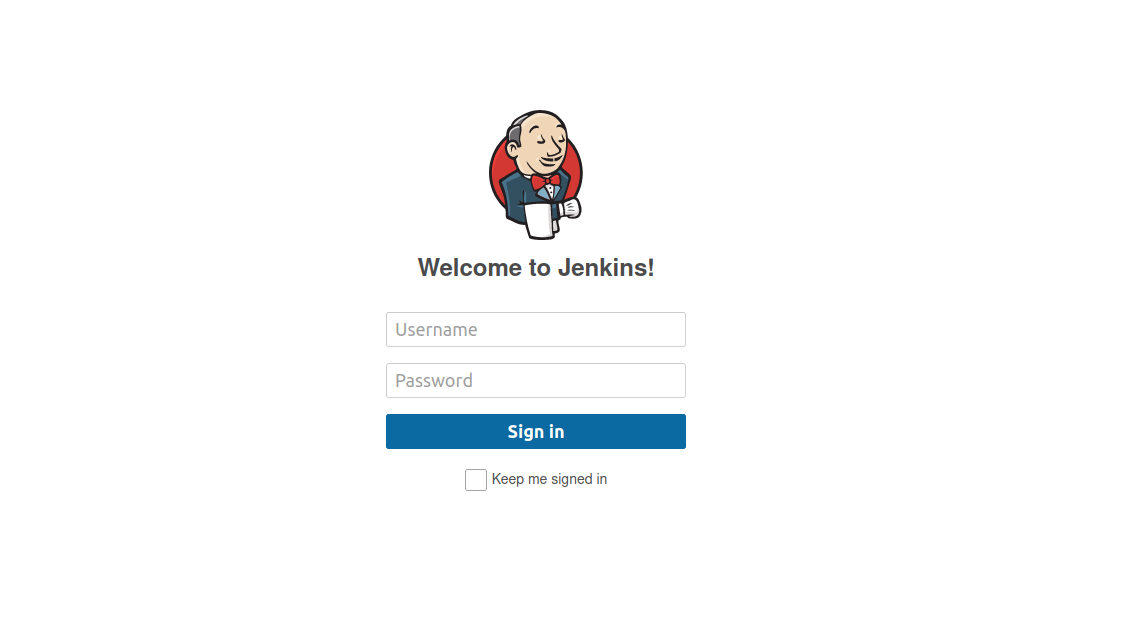Click the "Keep me signed in" label text

coord(549,479)
